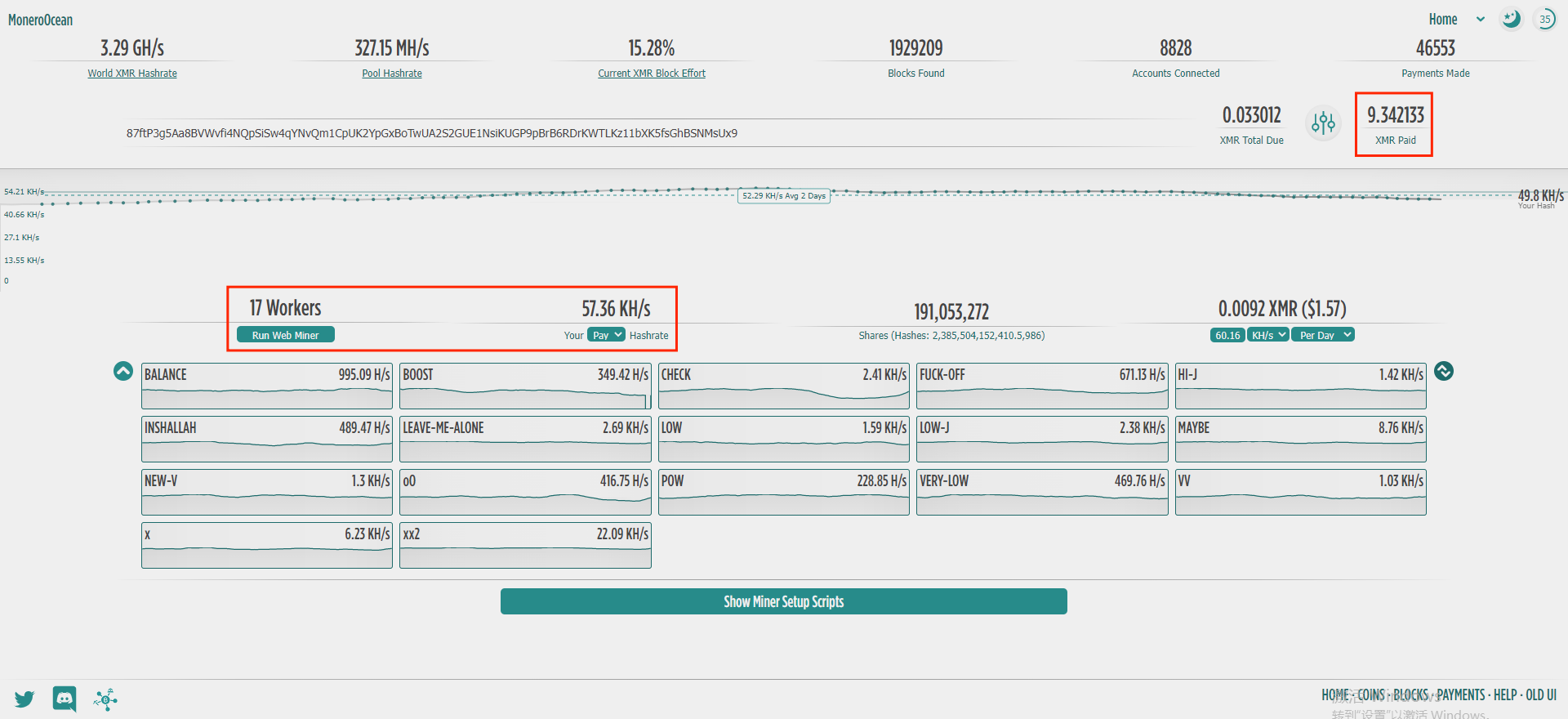
Task: Open the CHECK worker card
Action: point(784,386)
